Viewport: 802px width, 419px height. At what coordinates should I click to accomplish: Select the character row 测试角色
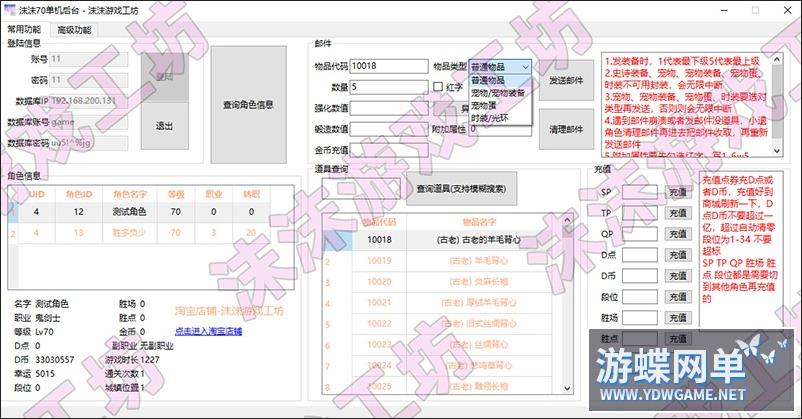(x=130, y=212)
